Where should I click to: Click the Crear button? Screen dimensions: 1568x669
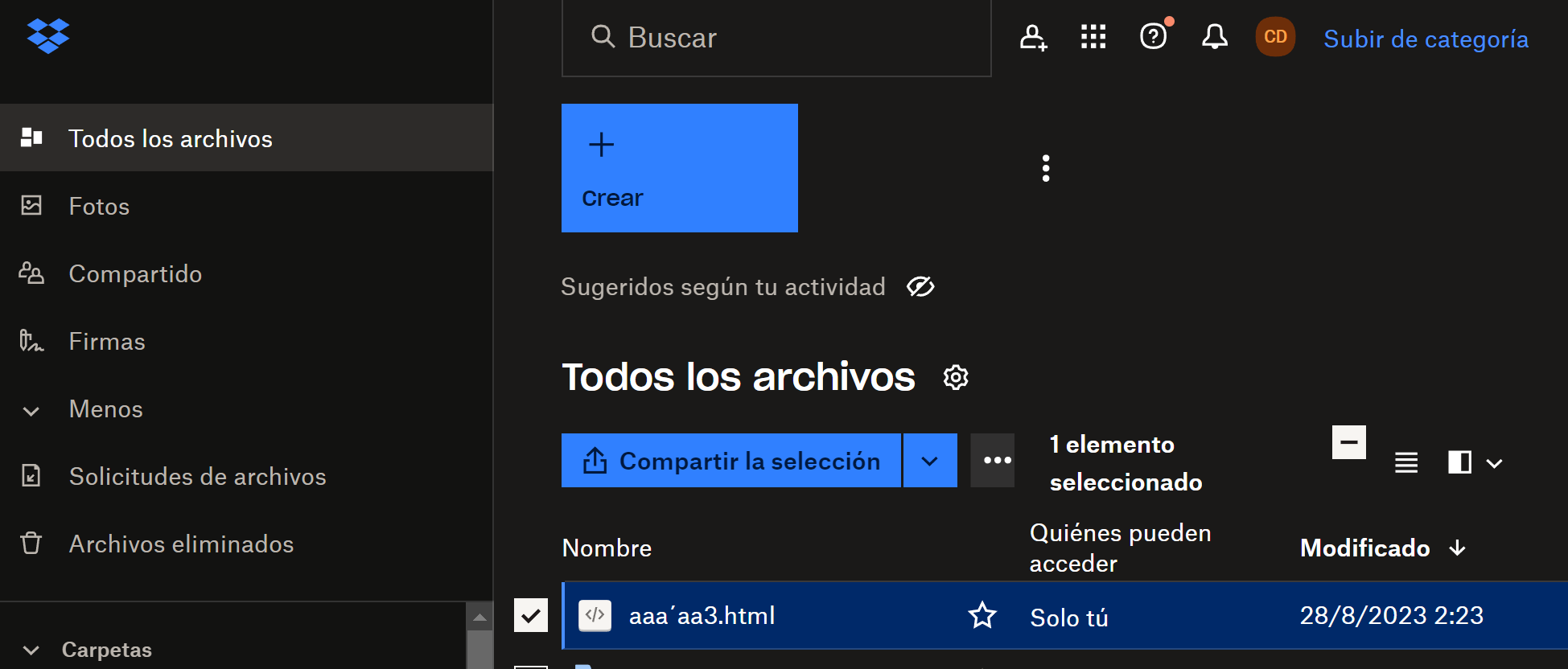pyautogui.click(x=679, y=168)
